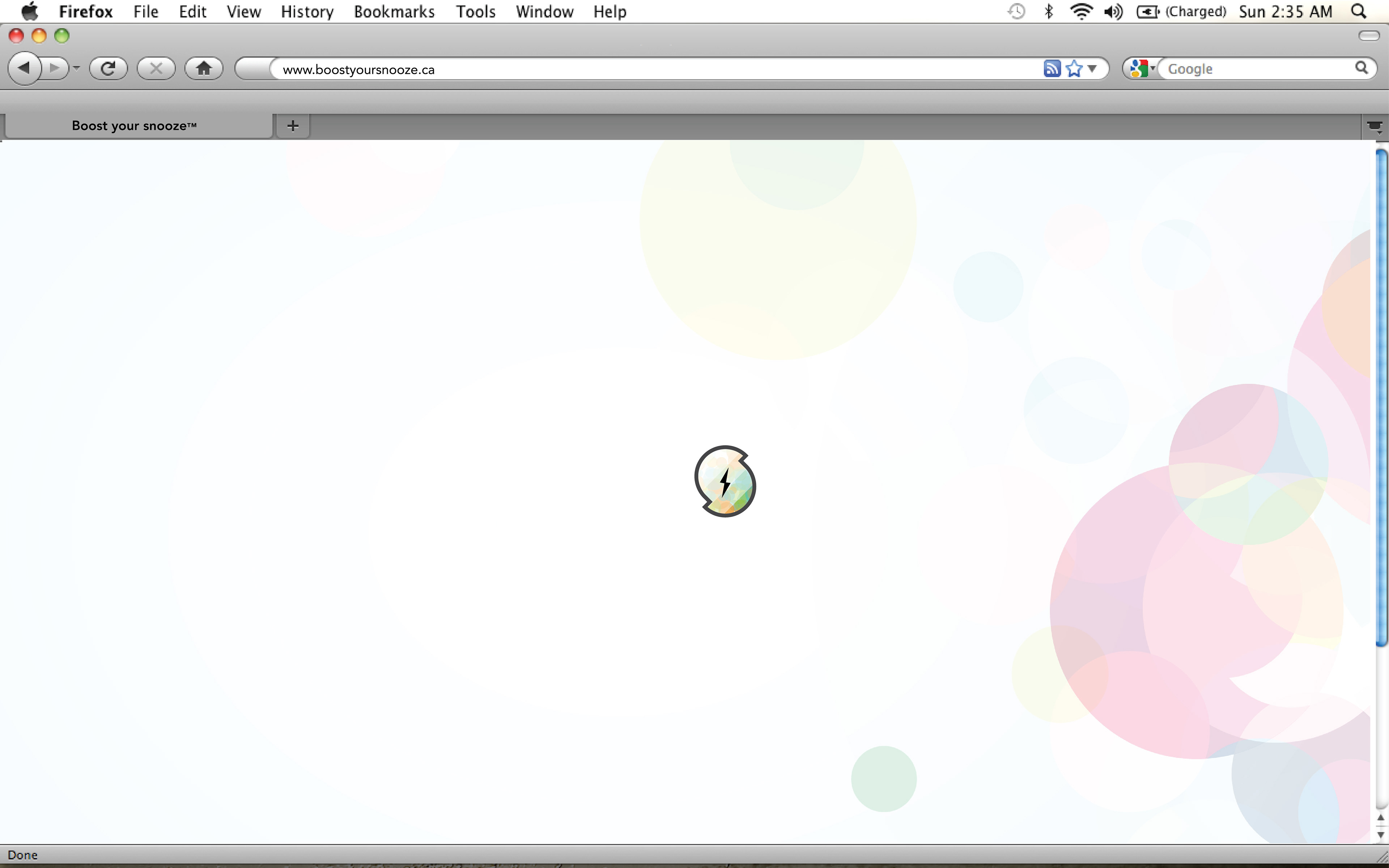
Task: Reload the page with the refresh button
Action: coord(108,68)
